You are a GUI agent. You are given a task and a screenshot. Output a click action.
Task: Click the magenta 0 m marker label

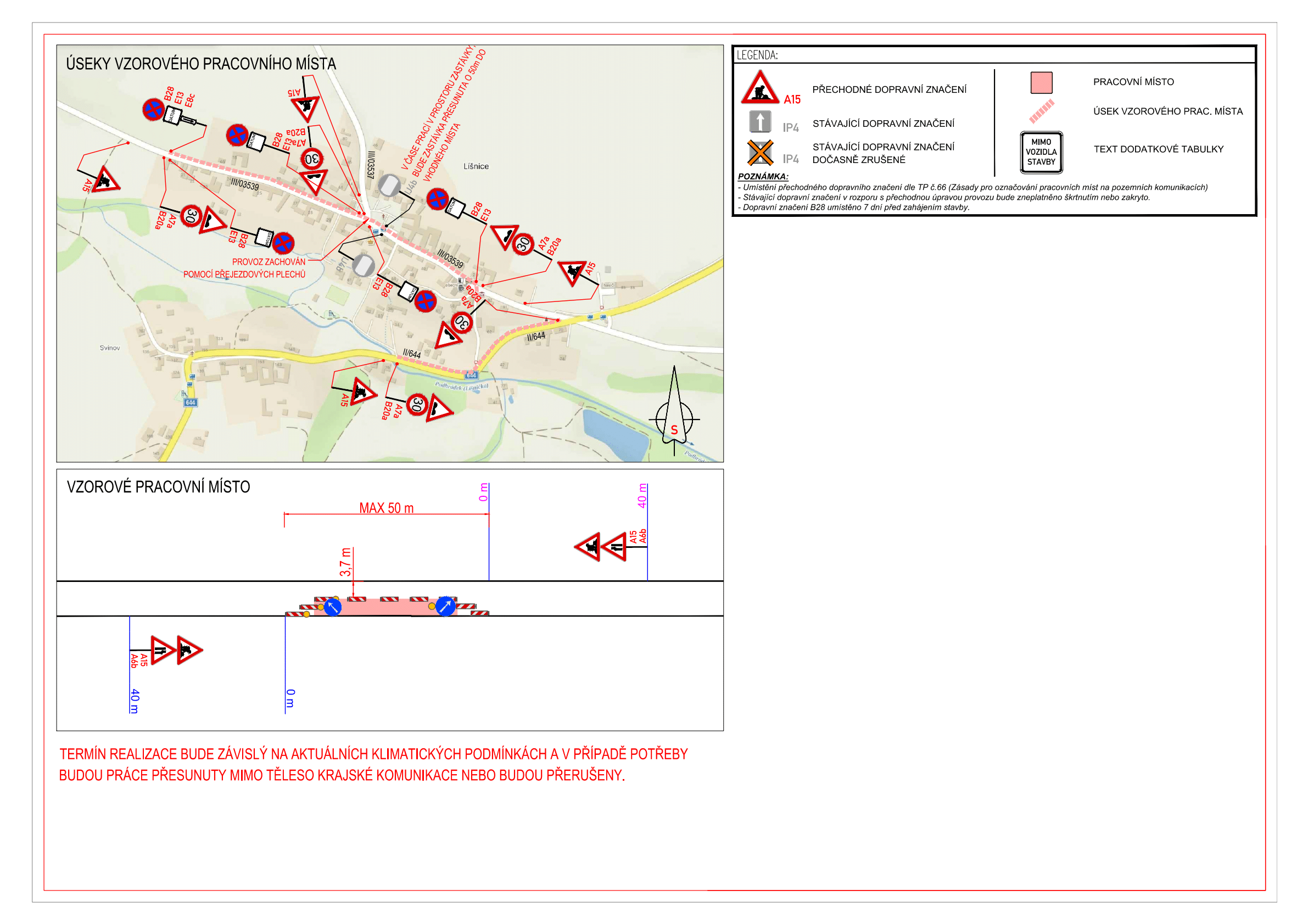[x=483, y=492]
